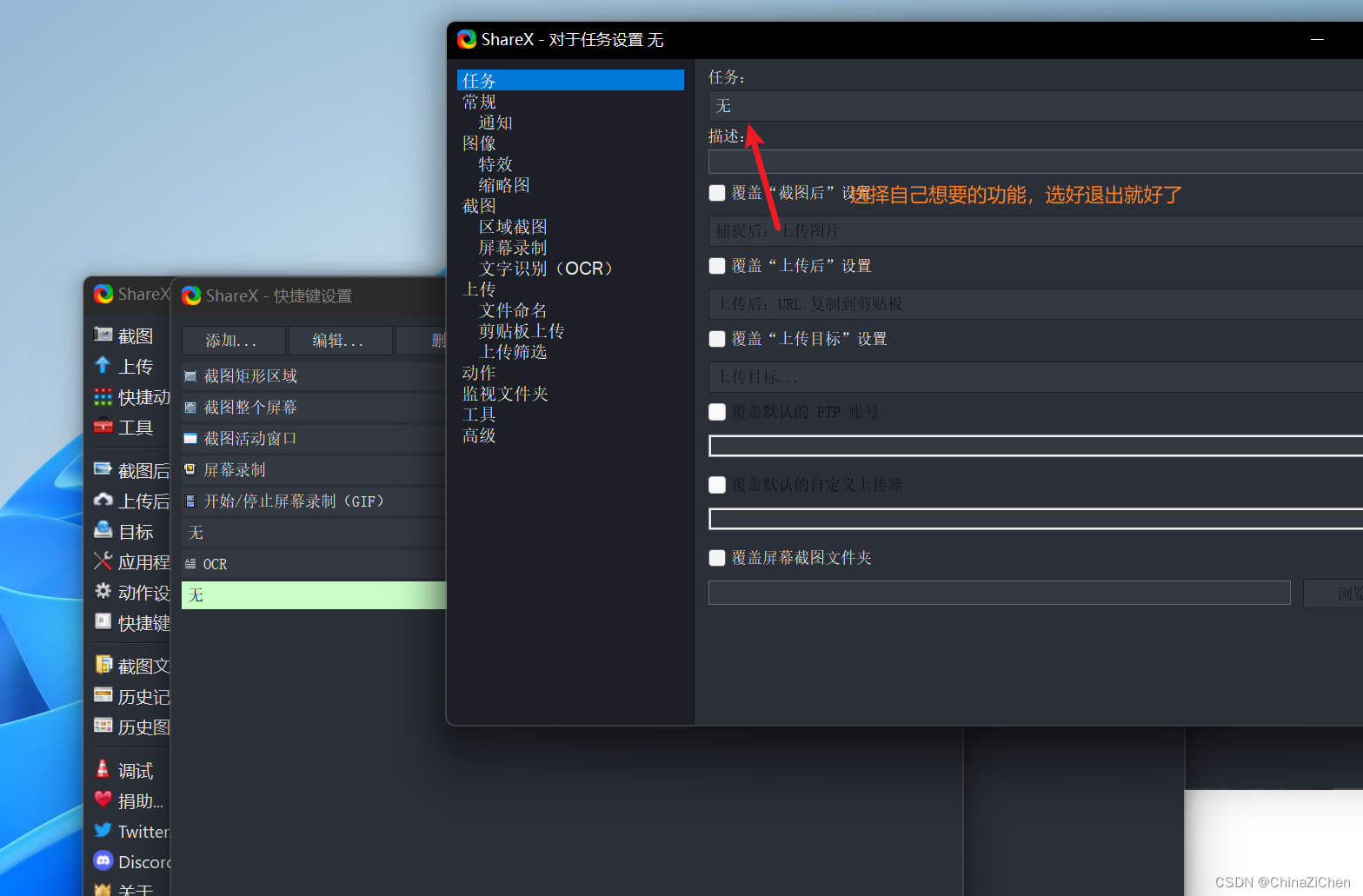Viewport: 1363px width, 896px height.
Task: Select the 无 row above OCR
Action: point(314,533)
